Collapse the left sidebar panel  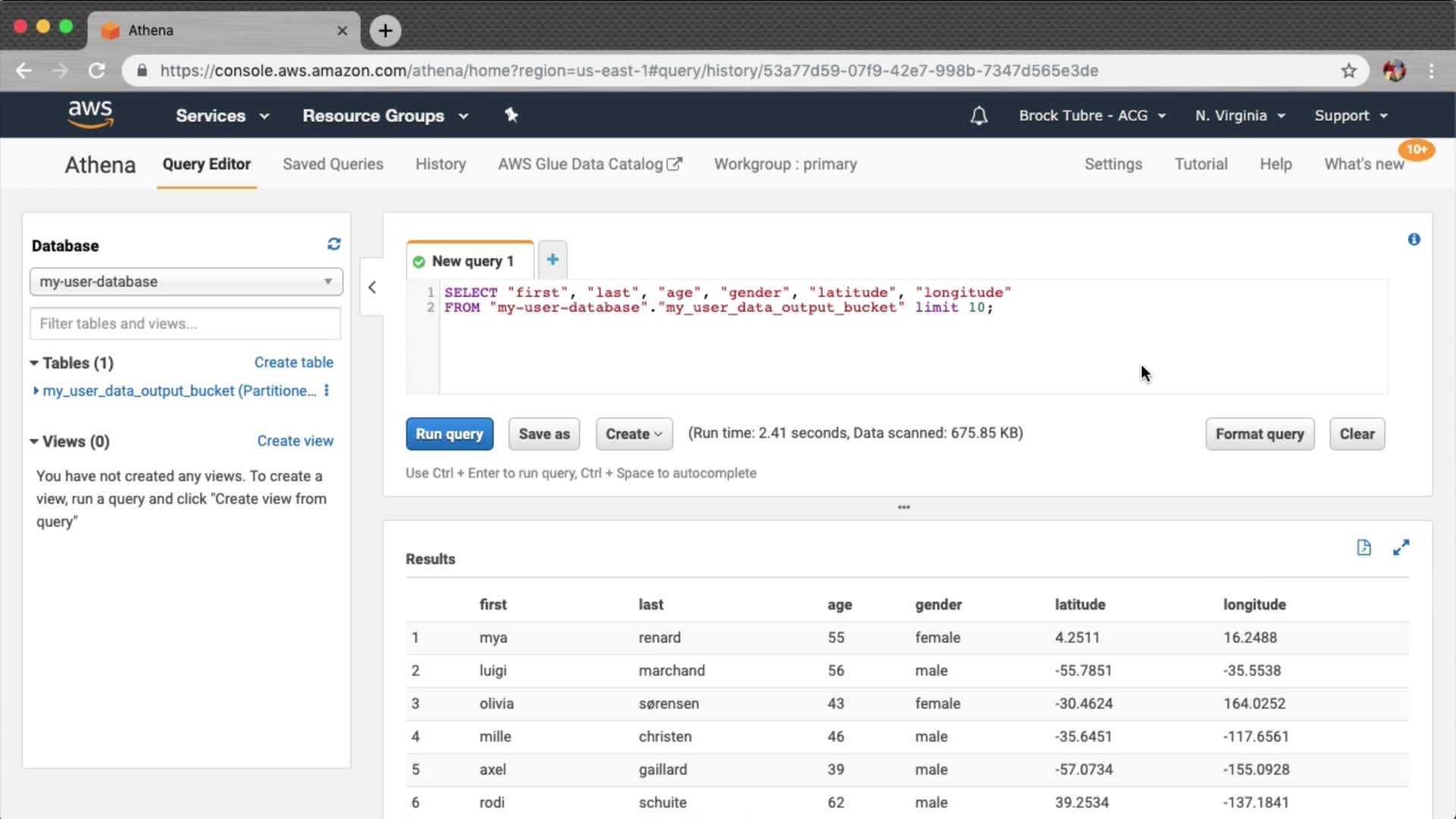[372, 287]
